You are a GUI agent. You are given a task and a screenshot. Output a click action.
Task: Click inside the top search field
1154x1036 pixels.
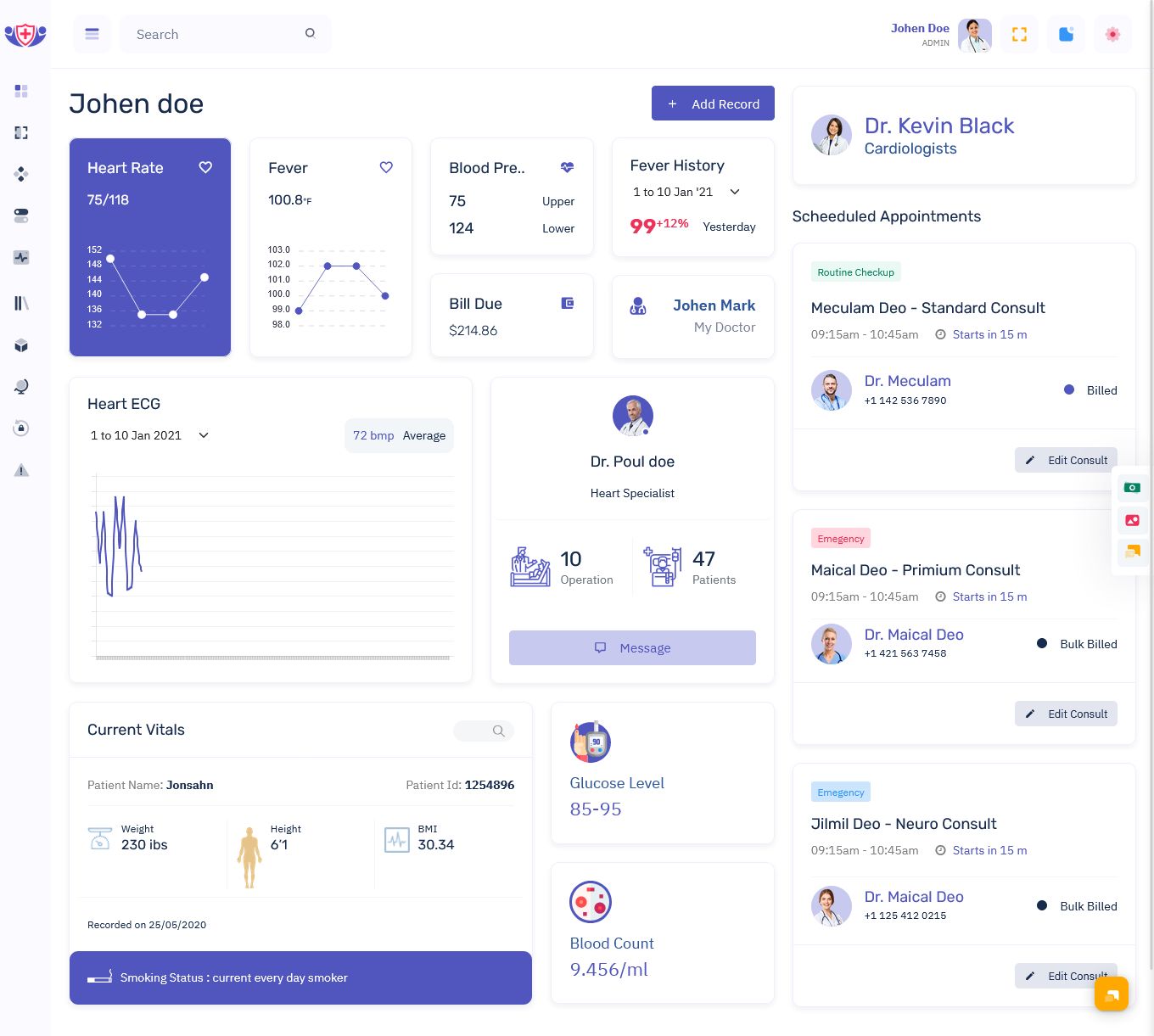click(x=212, y=34)
